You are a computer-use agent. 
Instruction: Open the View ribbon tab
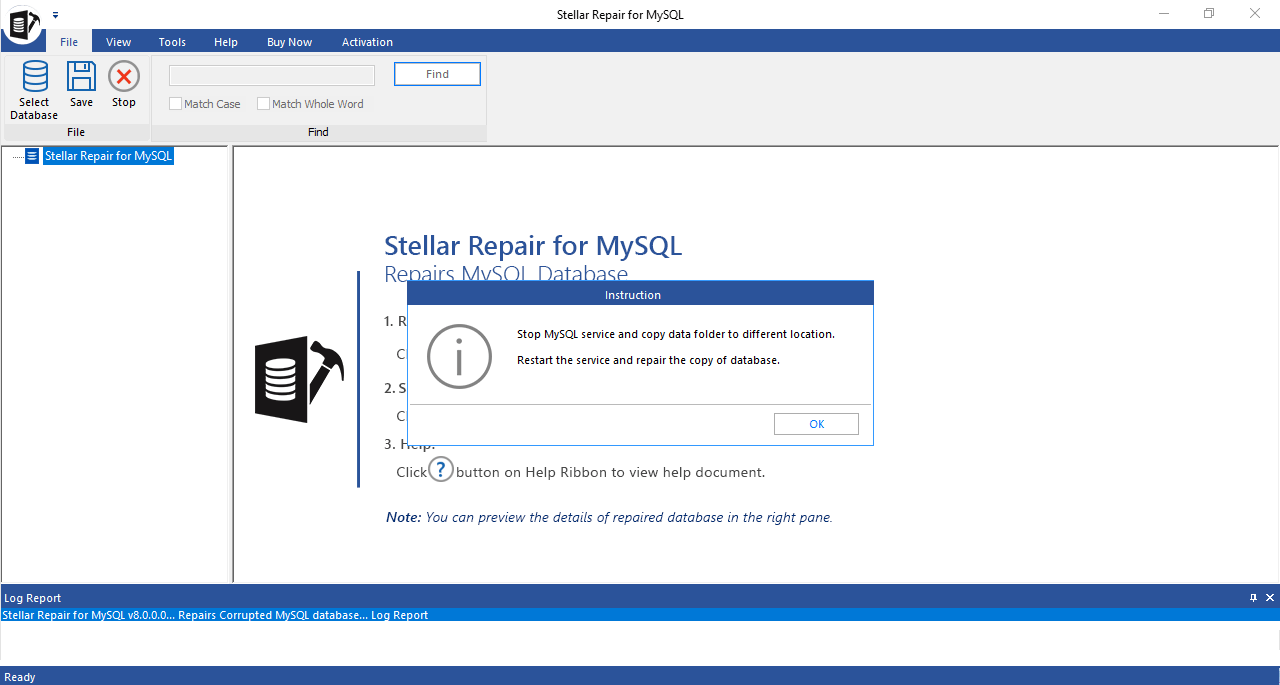tap(119, 42)
